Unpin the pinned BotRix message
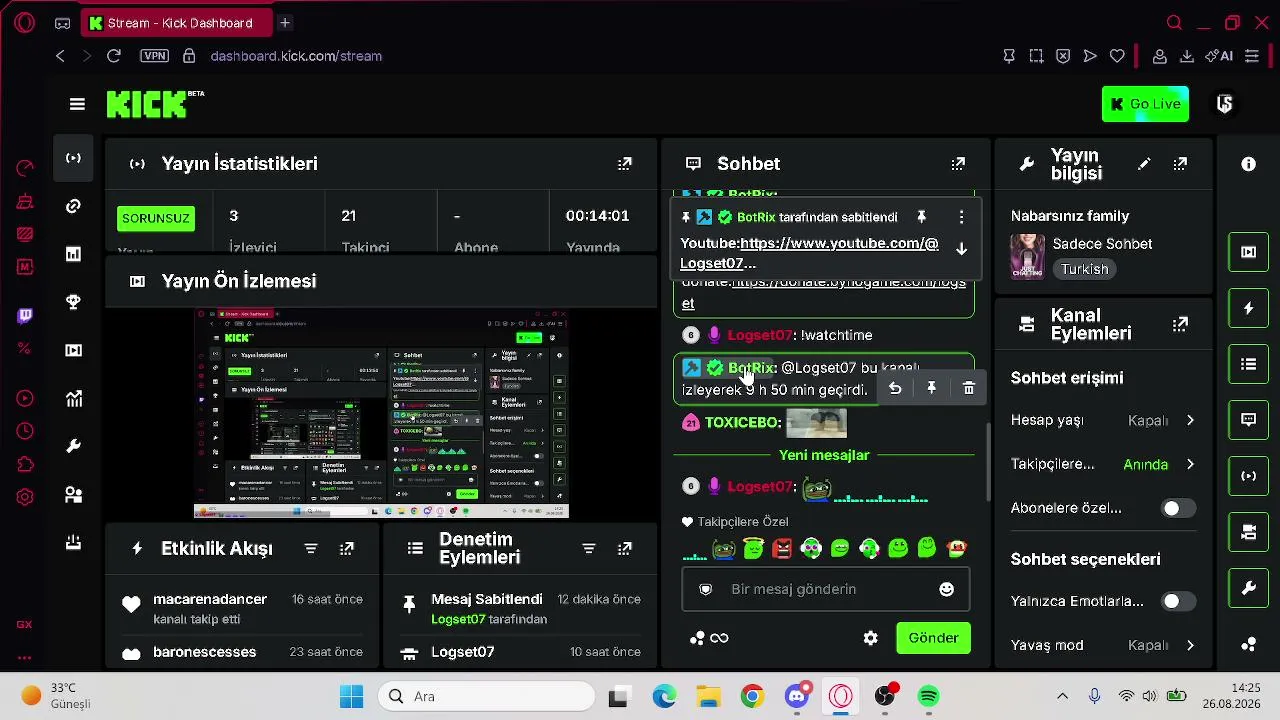This screenshot has height=720, width=1280. (921, 217)
